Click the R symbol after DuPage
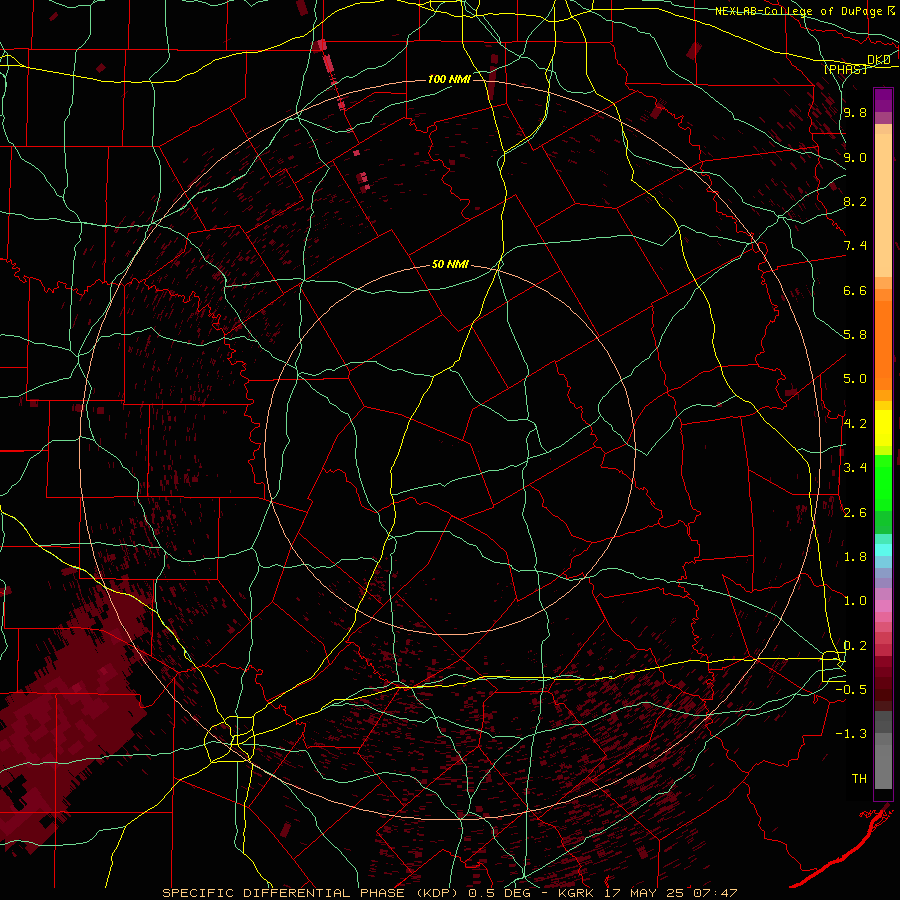This screenshot has width=900, height=900. 890,10
